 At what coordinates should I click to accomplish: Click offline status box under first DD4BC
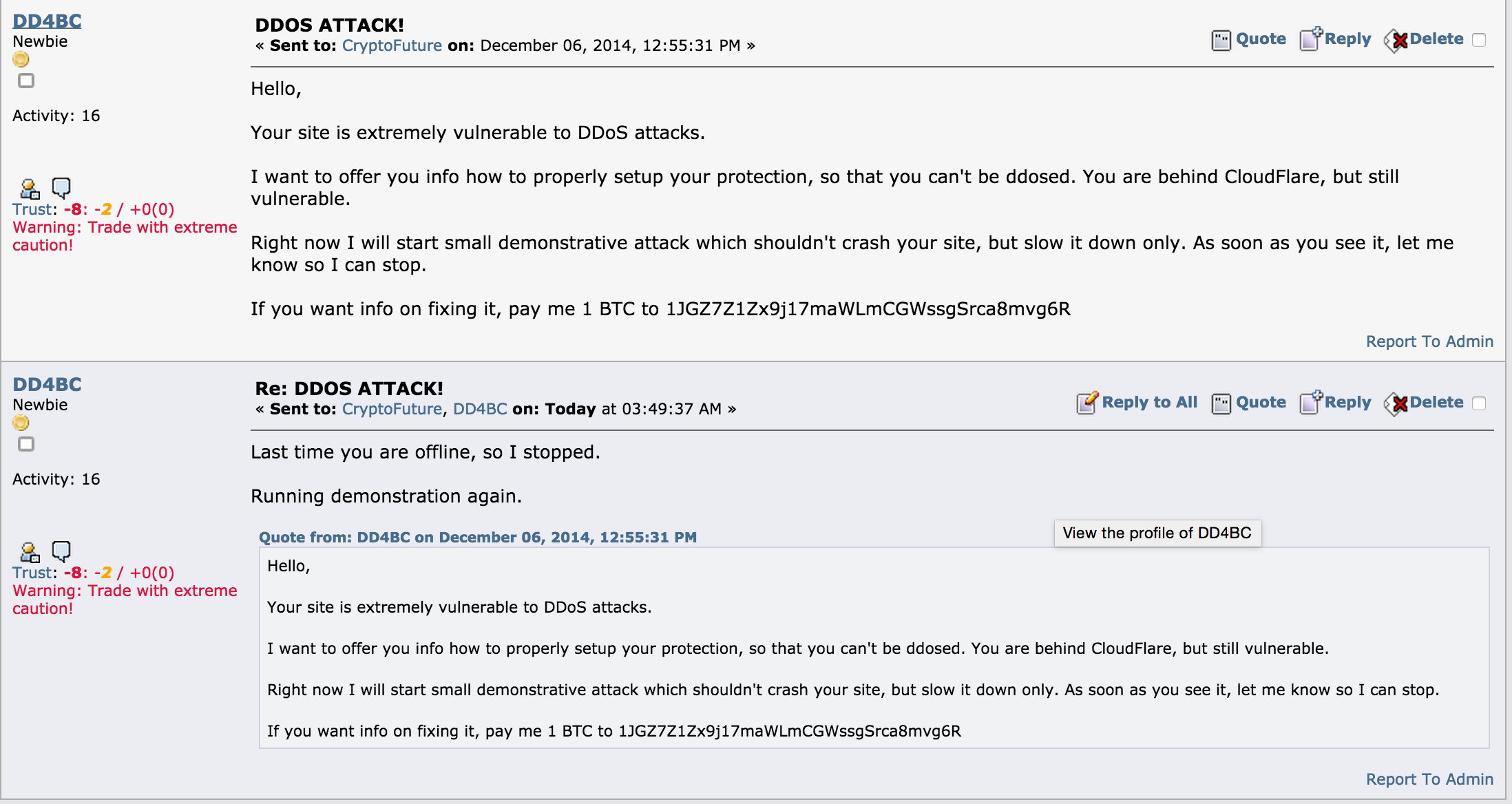click(26, 81)
